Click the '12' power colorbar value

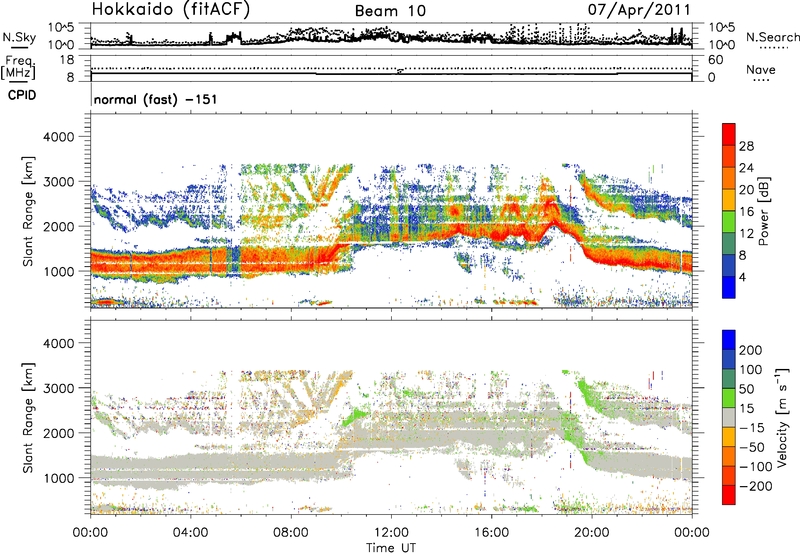(746, 233)
